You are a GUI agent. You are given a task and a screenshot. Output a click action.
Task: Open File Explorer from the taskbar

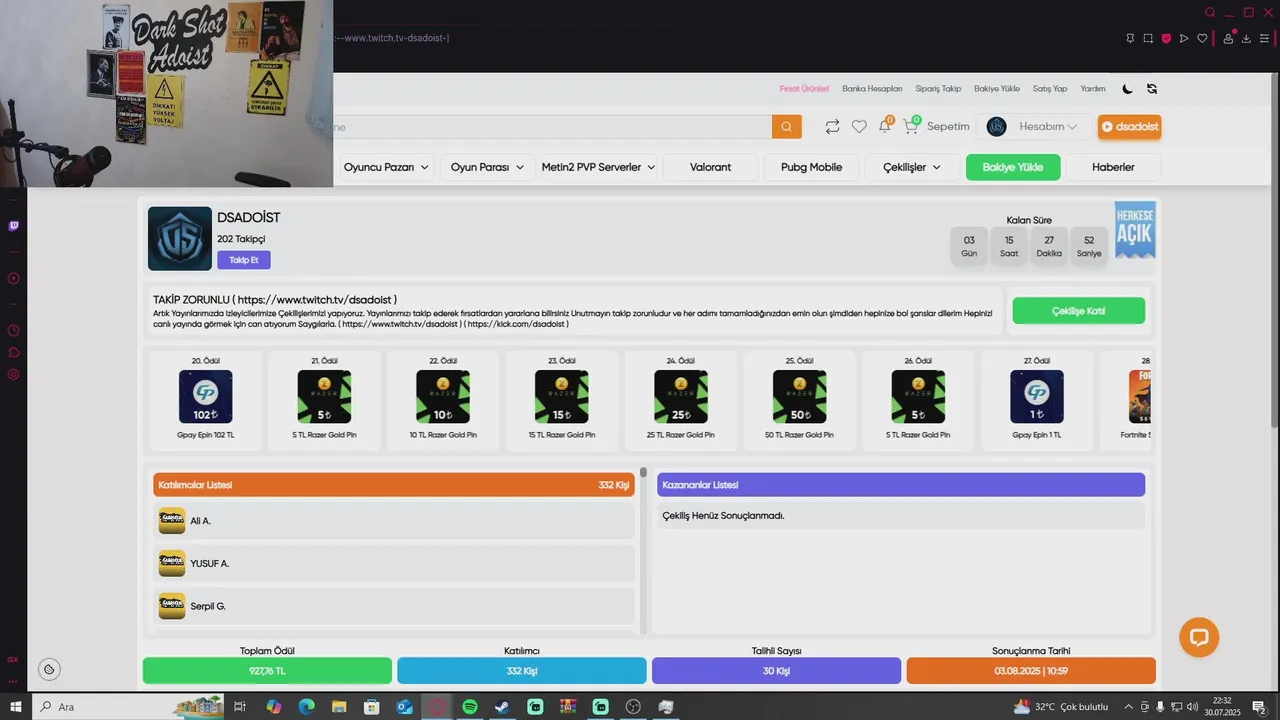(339, 707)
